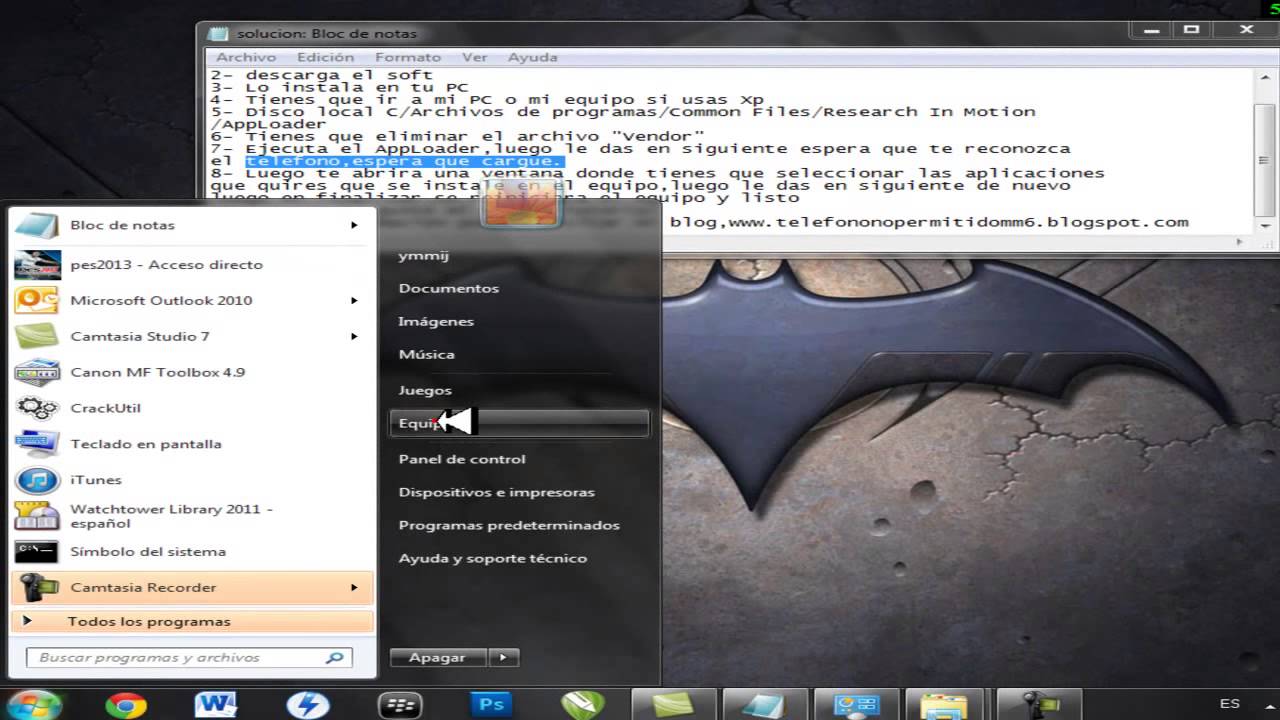1280x720 pixels.
Task: Click the Apagar button
Action: [x=438, y=657]
